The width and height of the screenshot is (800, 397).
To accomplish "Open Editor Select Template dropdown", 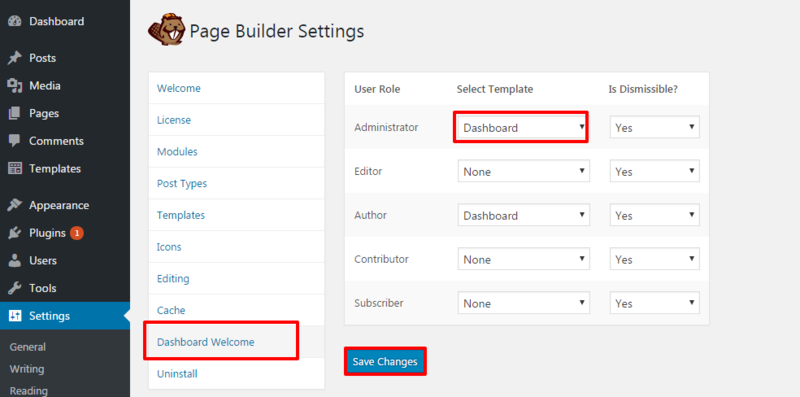I will click(523, 171).
